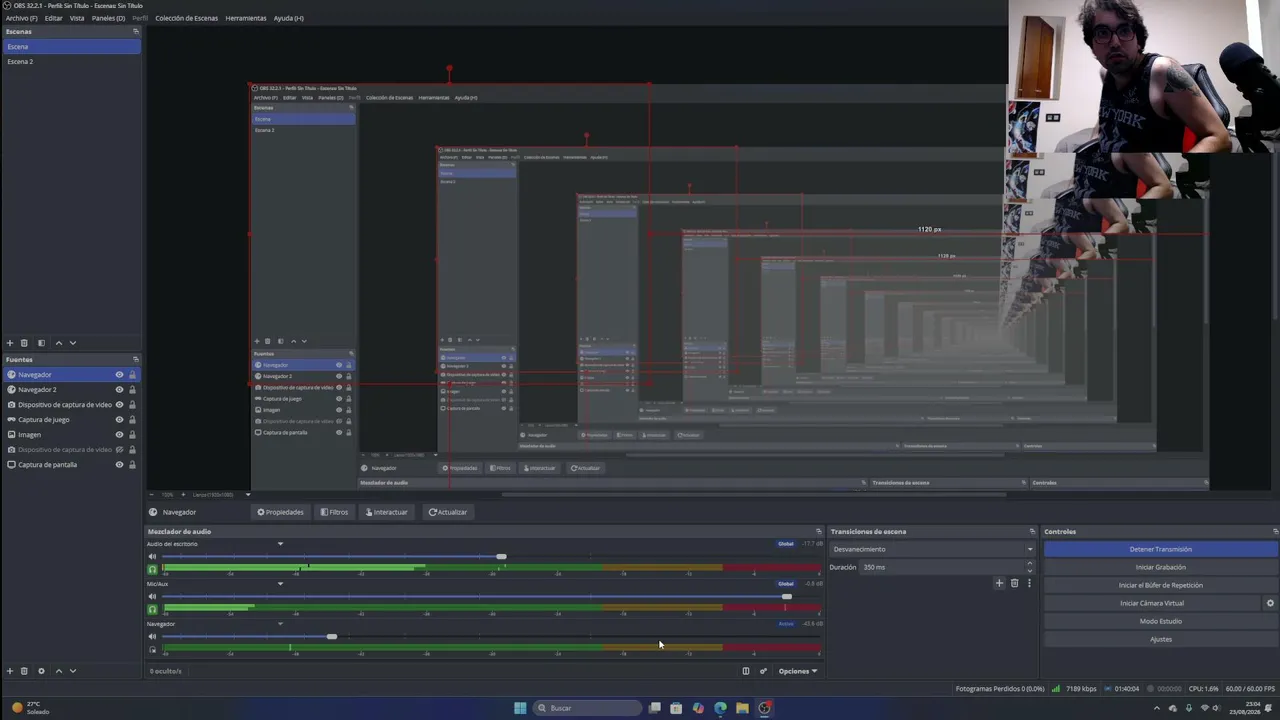The image size is (1280, 720).
Task: Open scene filters icon in Escenas toolbar
Action: [41, 343]
